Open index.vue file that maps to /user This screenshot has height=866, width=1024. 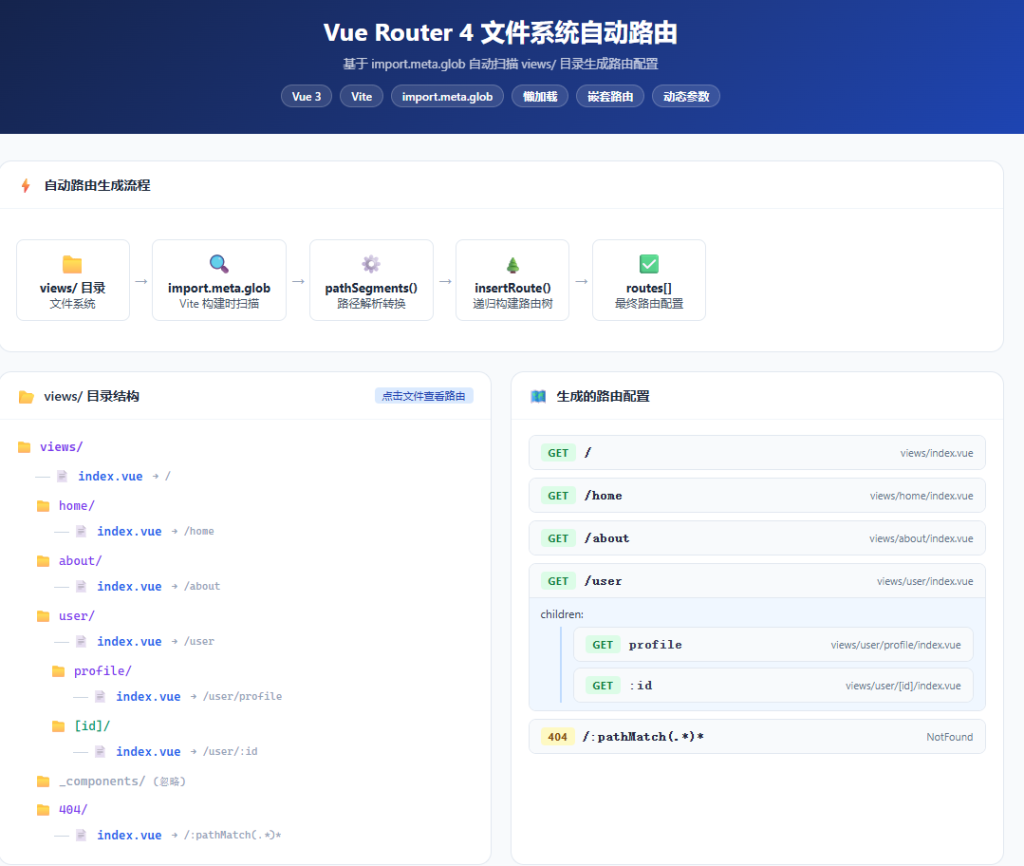point(129,641)
